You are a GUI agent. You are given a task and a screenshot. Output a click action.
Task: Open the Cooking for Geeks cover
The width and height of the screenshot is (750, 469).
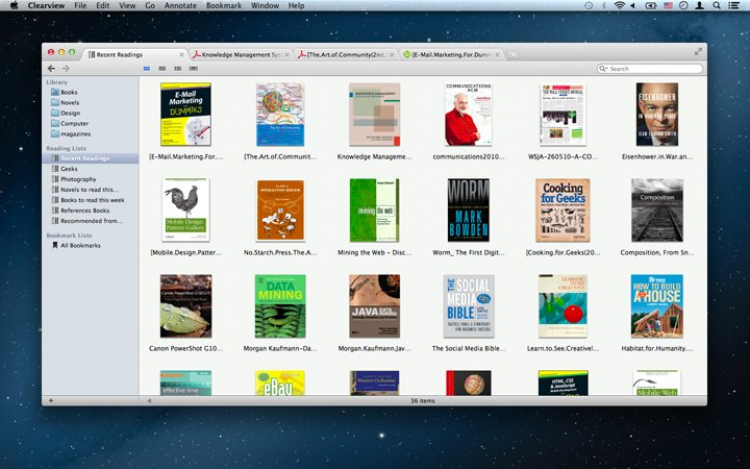[x=562, y=210]
